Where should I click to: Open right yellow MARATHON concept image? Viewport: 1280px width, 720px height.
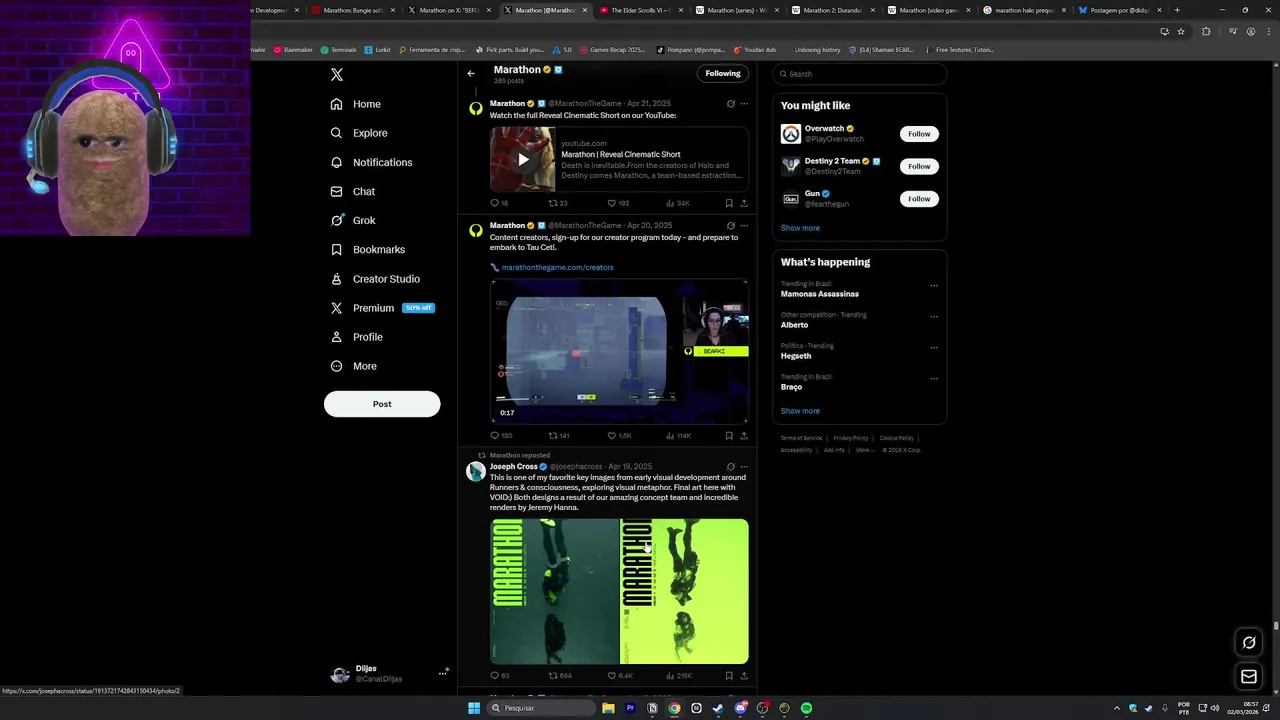point(685,591)
